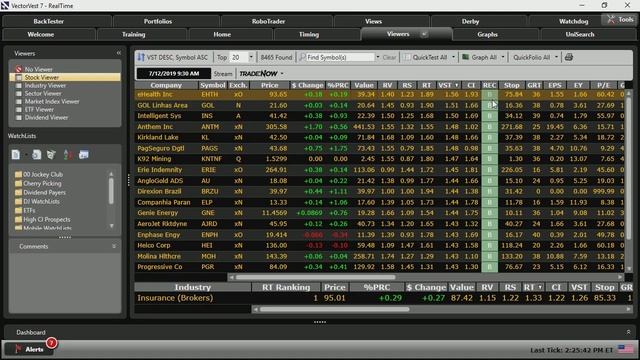Open the DJ WatchLists folder
640x360 pixels.
point(37,201)
